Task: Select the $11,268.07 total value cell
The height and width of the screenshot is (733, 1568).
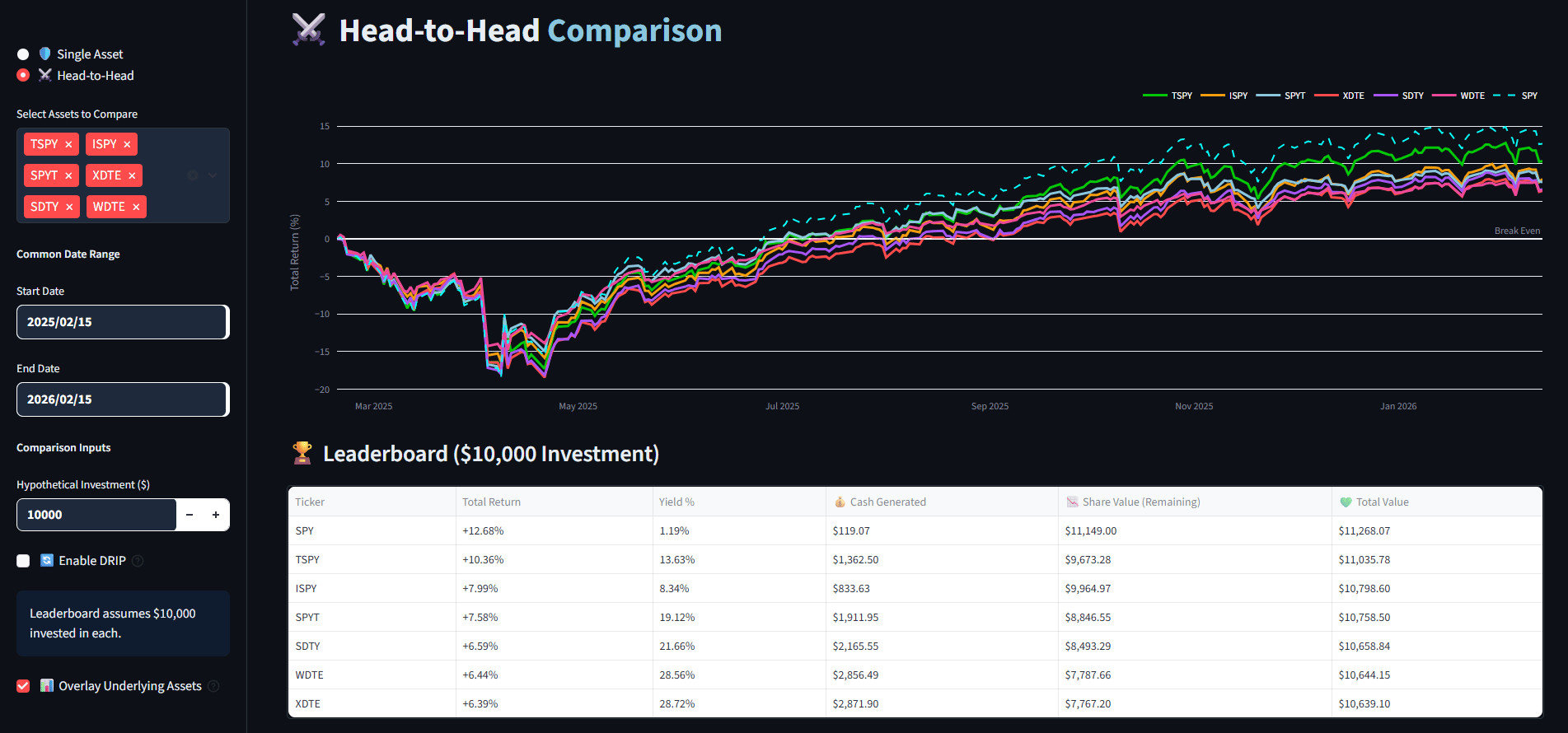Action: [1437, 530]
